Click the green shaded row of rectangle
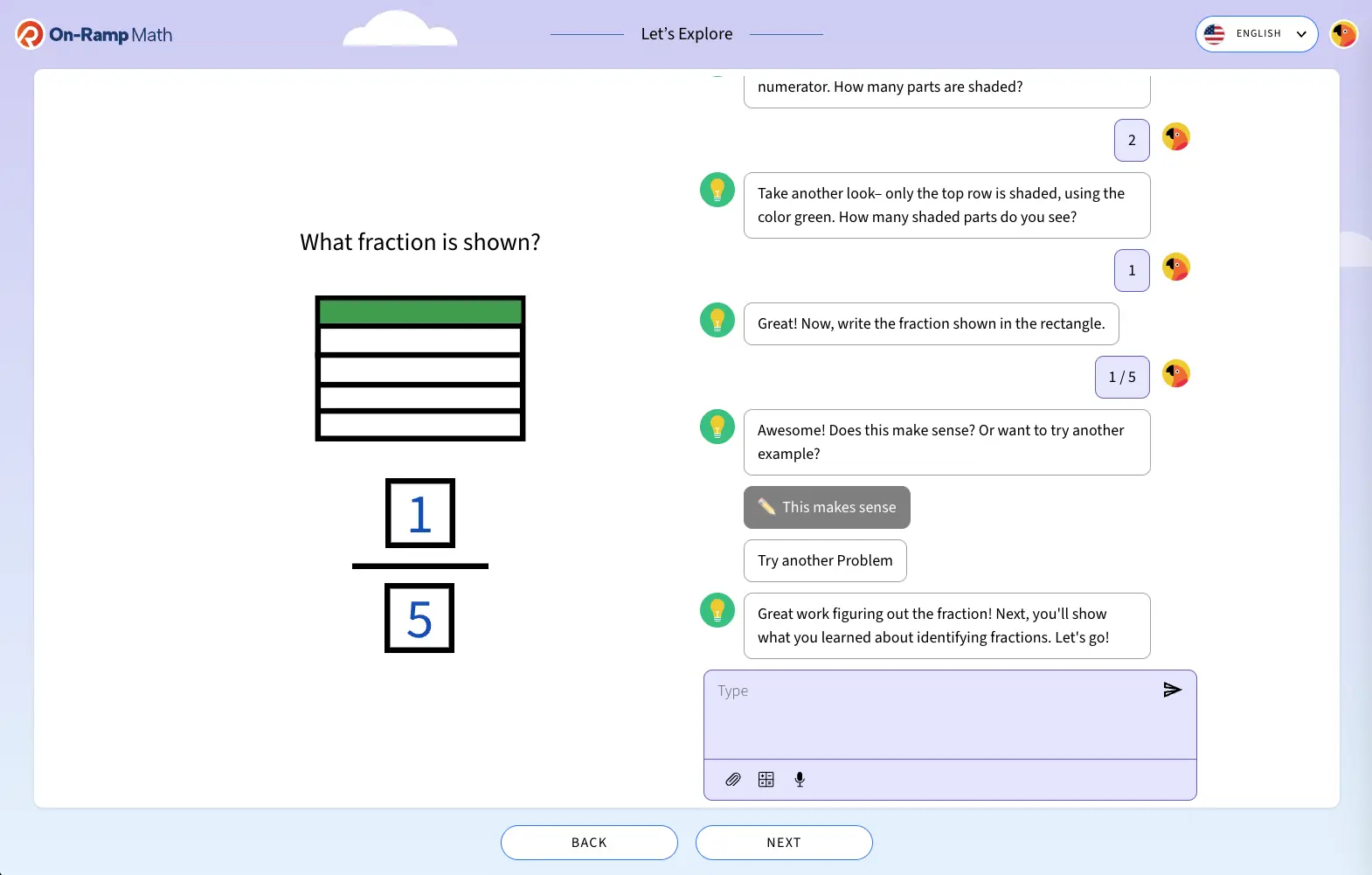 (x=420, y=312)
